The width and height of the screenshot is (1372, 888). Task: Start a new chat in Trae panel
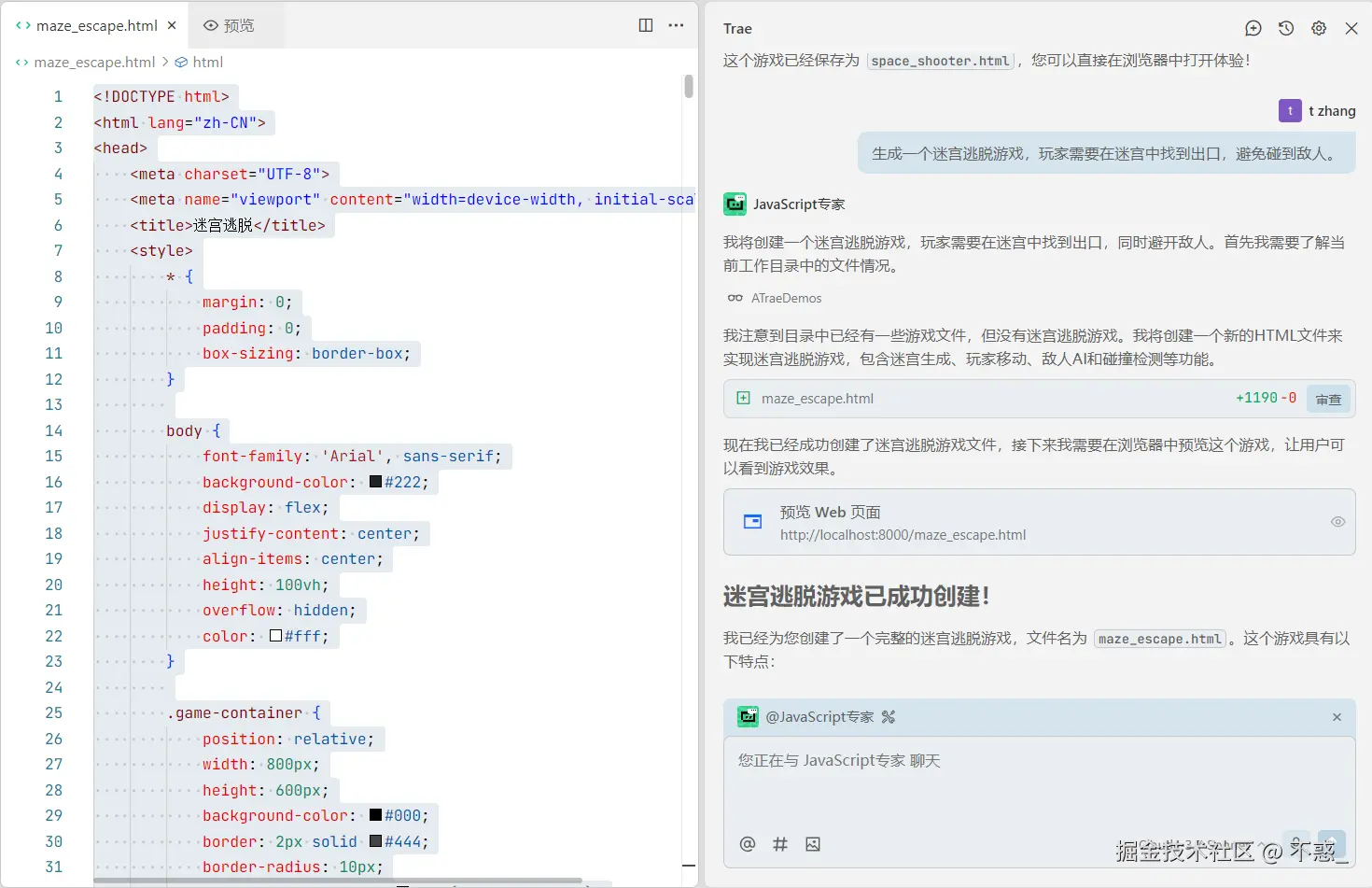(1253, 29)
